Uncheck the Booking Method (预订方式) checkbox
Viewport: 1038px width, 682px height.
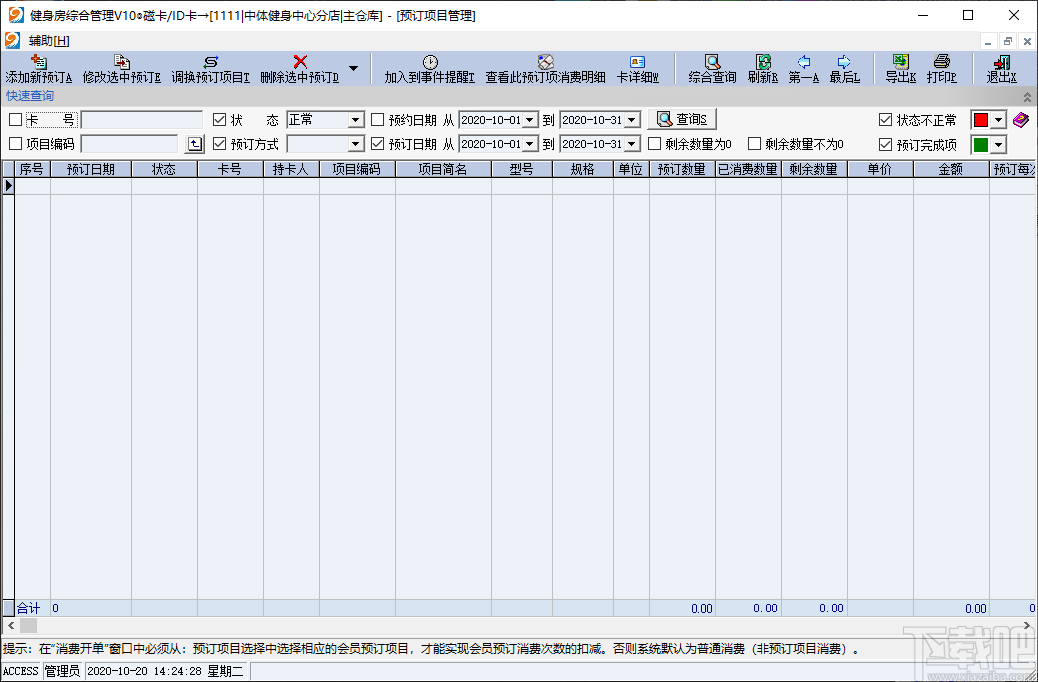pos(219,144)
